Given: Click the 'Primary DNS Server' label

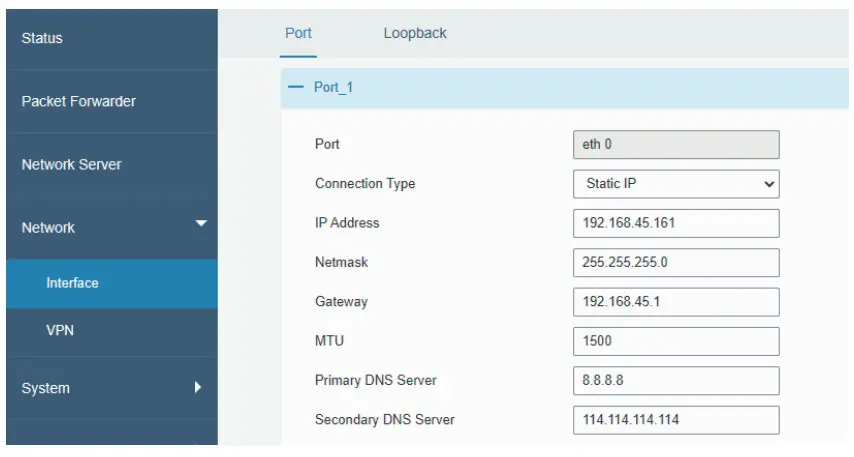Looking at the screenshot, I should pos(376,380).
